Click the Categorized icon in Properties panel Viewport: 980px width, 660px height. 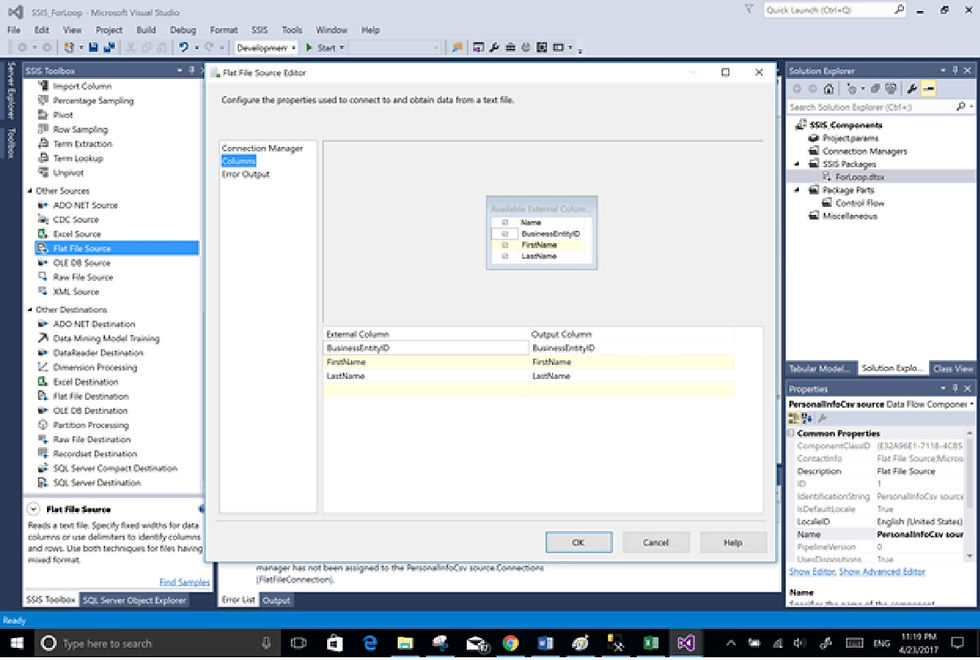[x=793, y=418]
